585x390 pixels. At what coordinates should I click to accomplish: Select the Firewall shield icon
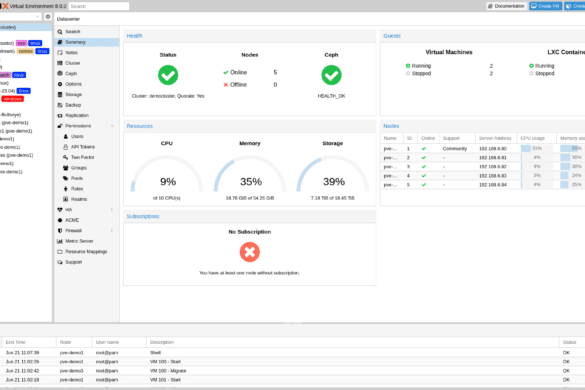point(60,231)
